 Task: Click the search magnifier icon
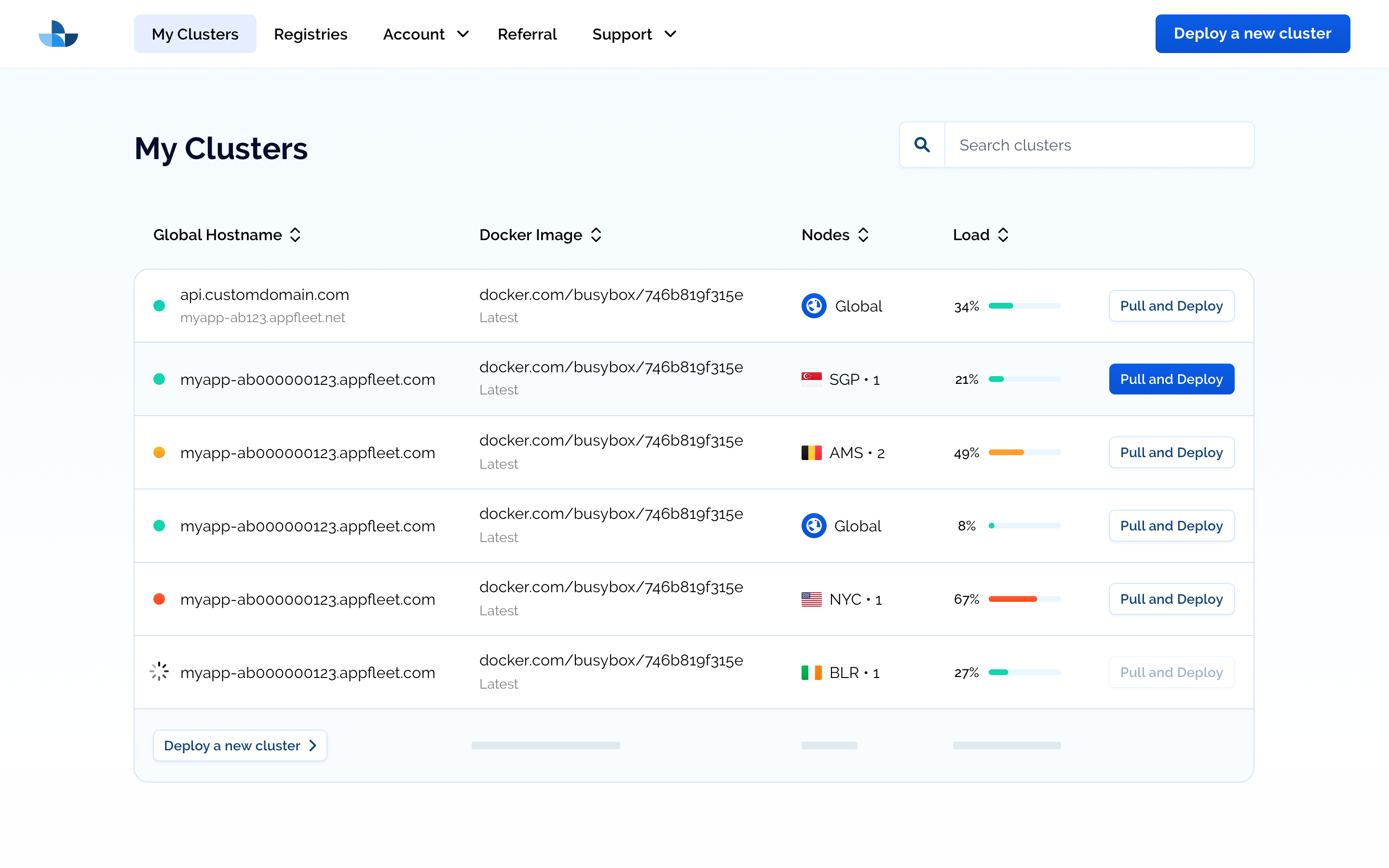click(922, 145)
